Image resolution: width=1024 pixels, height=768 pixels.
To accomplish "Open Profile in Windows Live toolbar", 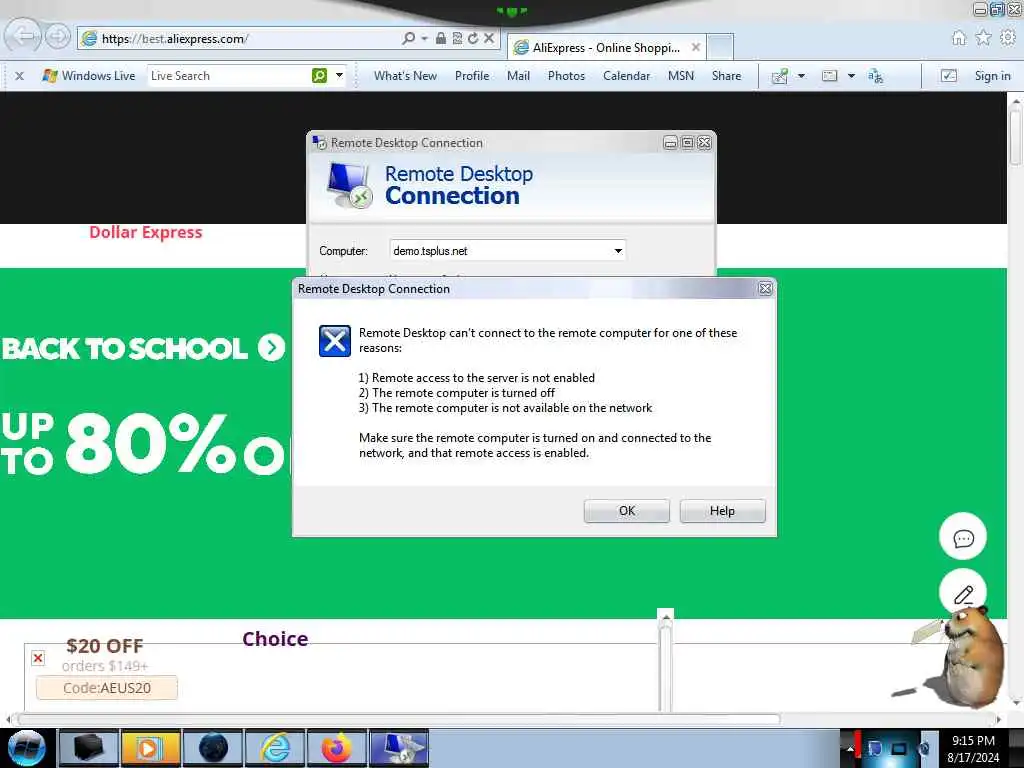I will 472,76.
